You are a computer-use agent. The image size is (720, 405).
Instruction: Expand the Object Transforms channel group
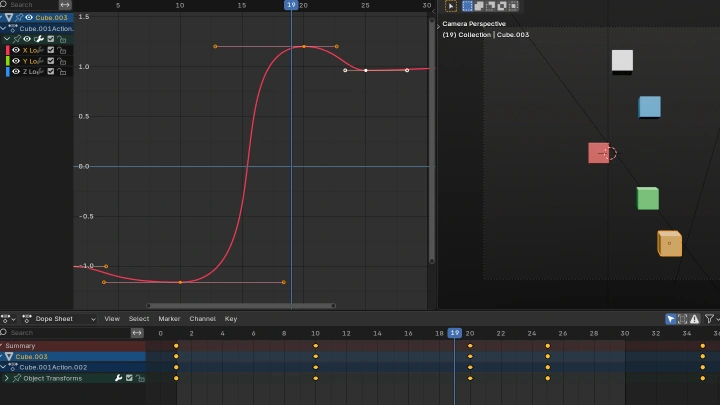click(7, 378)
